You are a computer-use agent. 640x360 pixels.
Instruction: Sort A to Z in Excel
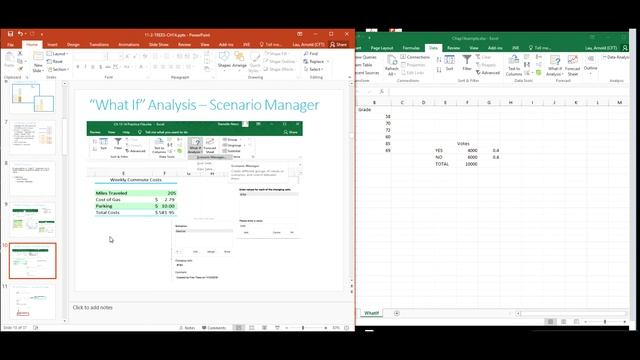[x=439, y=60]
